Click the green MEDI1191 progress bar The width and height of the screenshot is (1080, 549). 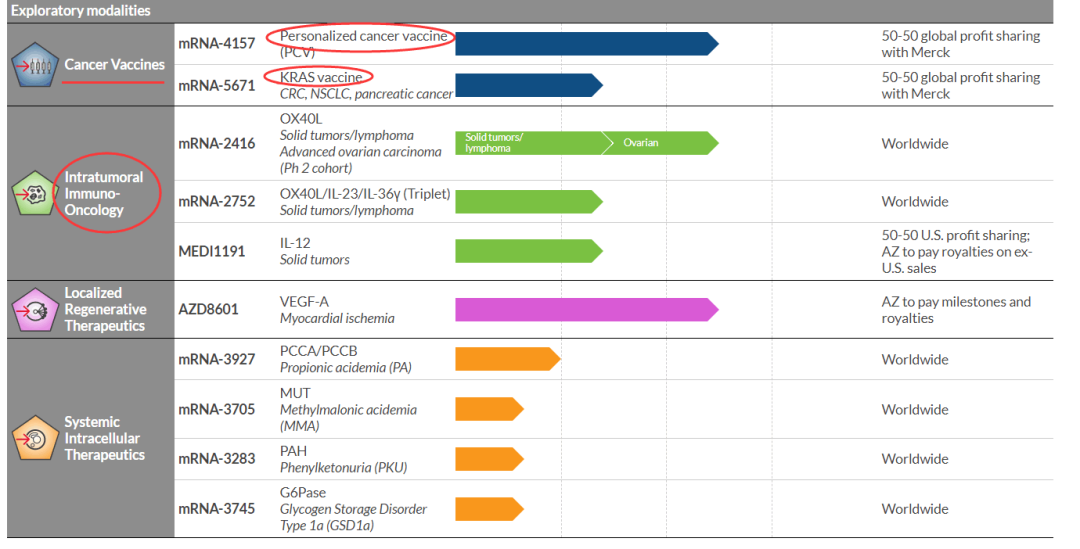(529, 251)
